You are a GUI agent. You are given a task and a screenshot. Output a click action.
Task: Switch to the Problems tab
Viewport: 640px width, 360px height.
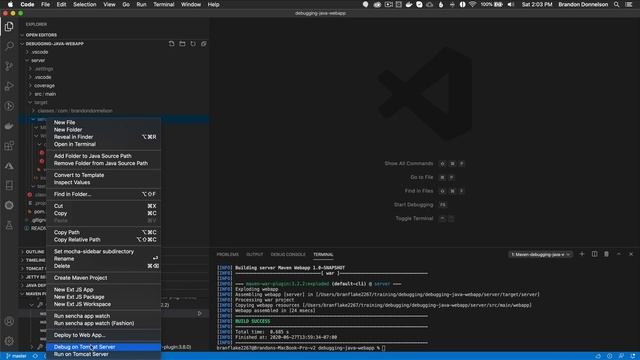[227, 254]
